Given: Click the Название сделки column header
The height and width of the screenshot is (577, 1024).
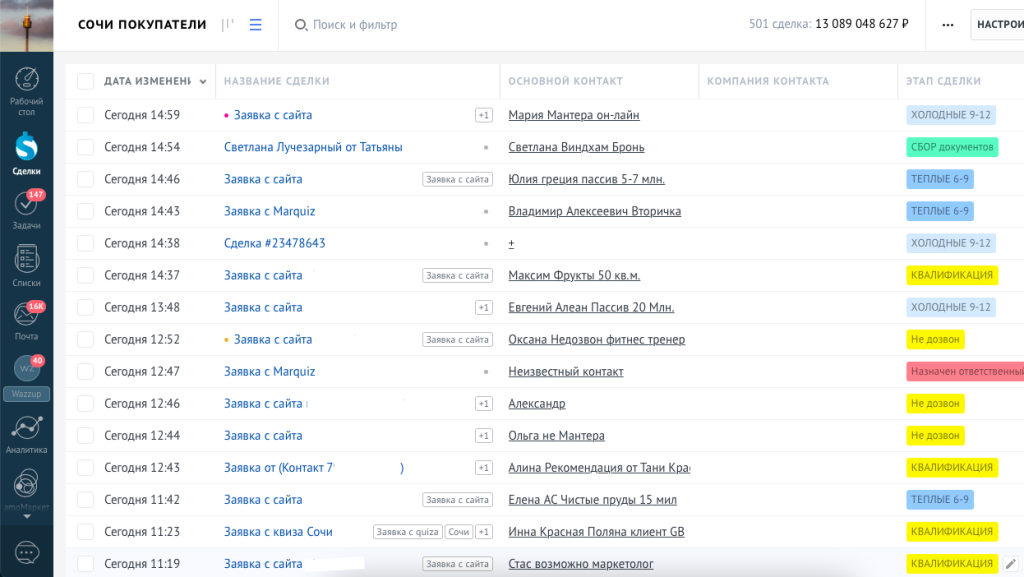Looking at the screenshot, I should pos(277,81).
